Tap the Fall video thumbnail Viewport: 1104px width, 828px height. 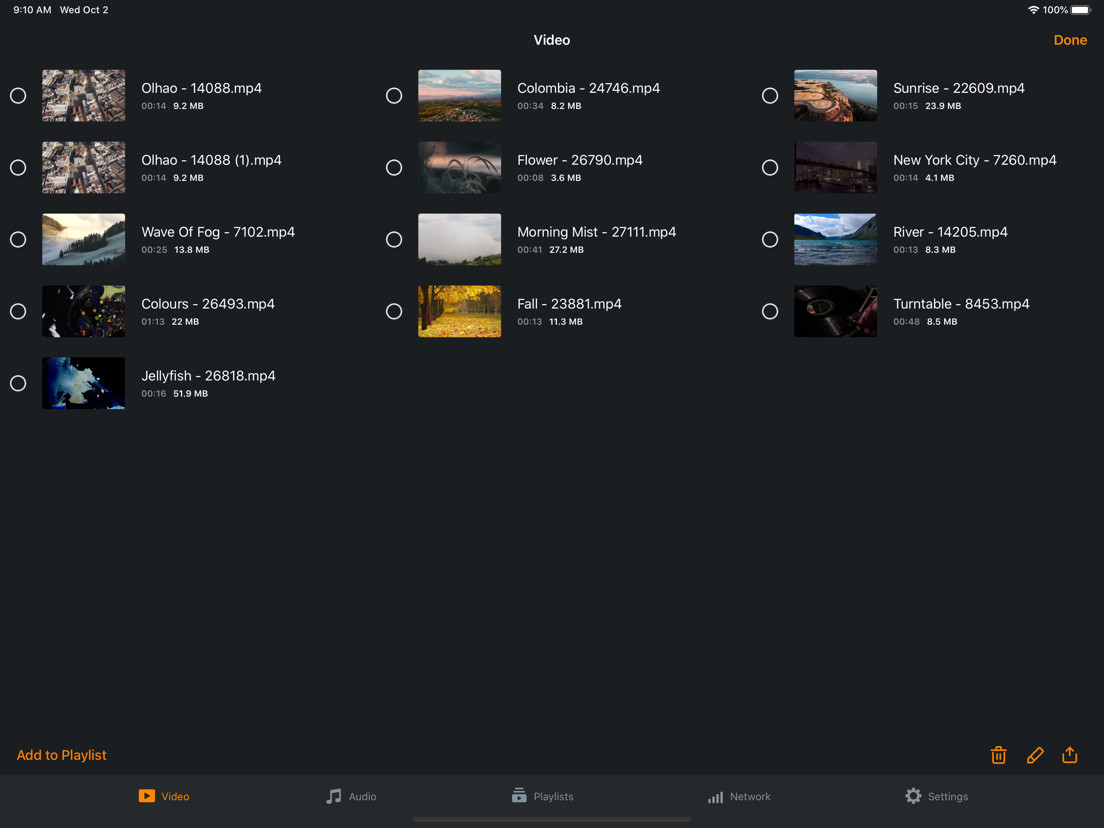tap(460, 311)
